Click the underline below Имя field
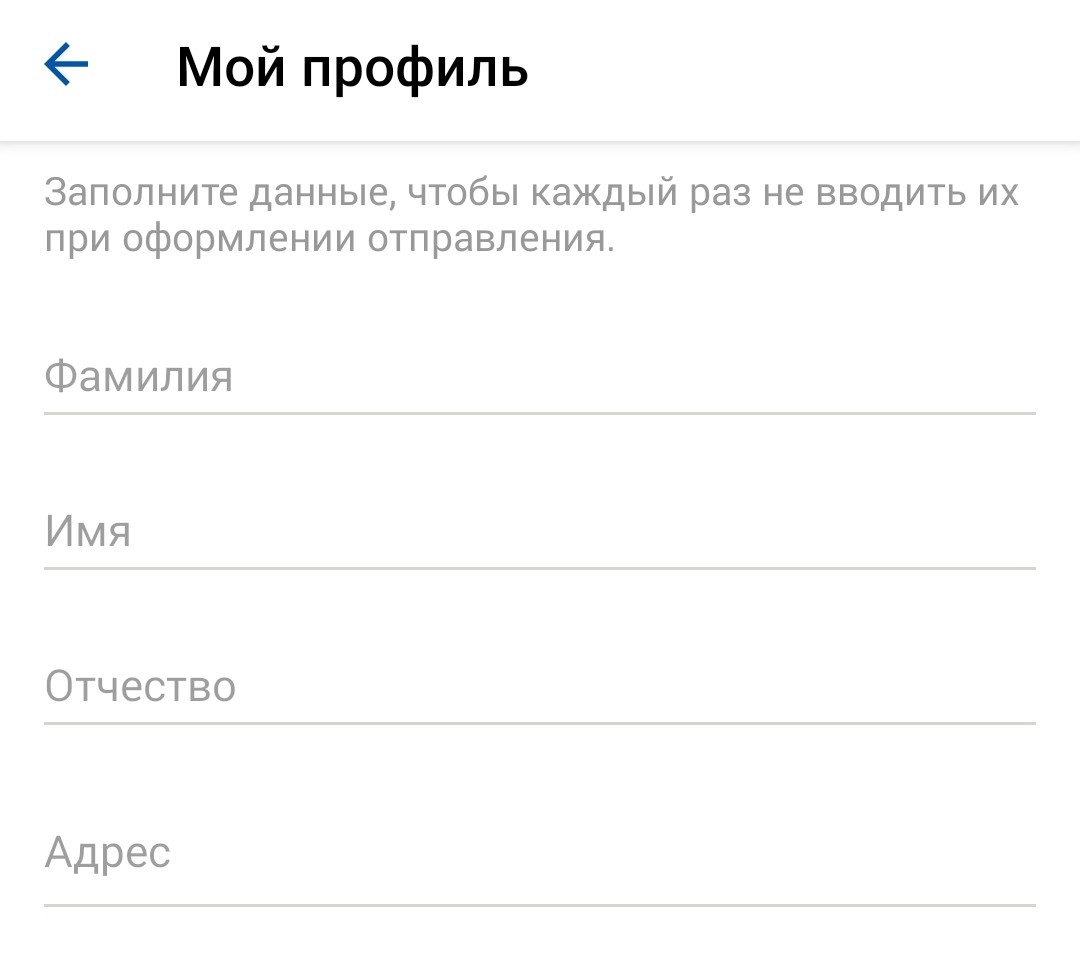This screenshot has width=1080, height=968. tap(540, 568)
